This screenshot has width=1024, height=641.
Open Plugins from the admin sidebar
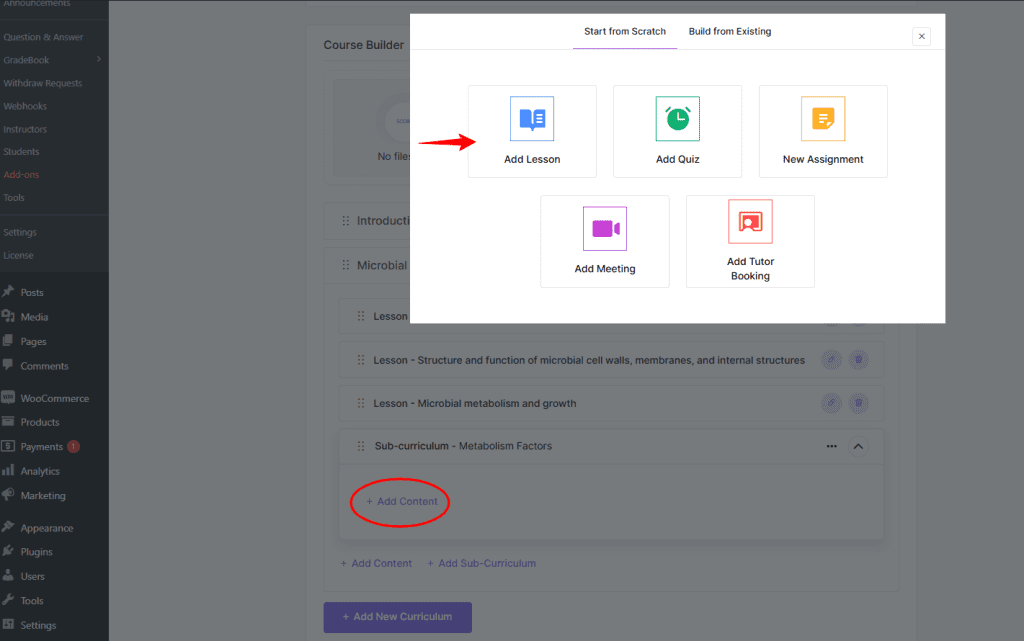pos(37,552)
